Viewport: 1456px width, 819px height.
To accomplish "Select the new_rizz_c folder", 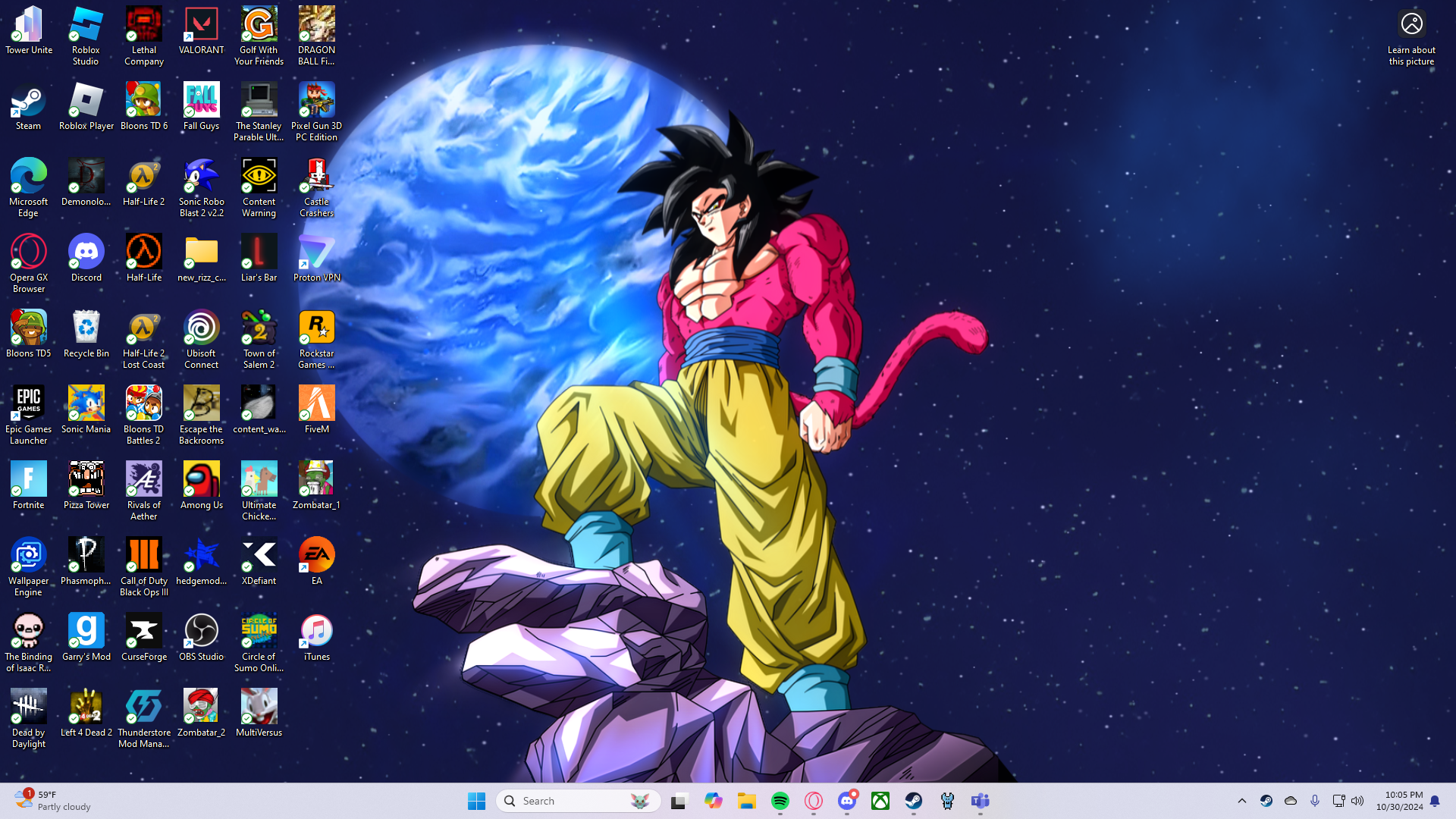I will point(202,259).
